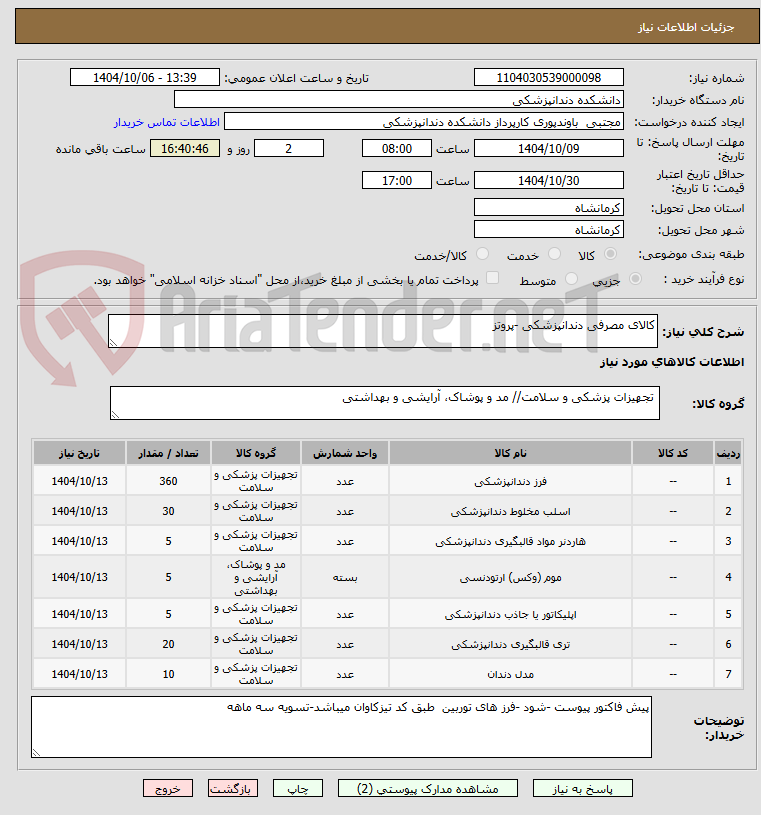The width and height of the screenshot is (761, 815).
Task: Click the شماره نیاز number field
Action: pos(548,77)
